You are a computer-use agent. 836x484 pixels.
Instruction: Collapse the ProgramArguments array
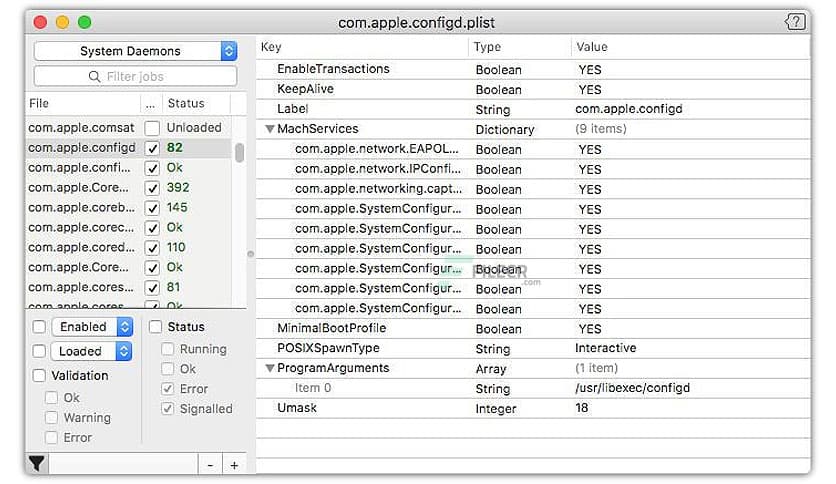[270, 368]
